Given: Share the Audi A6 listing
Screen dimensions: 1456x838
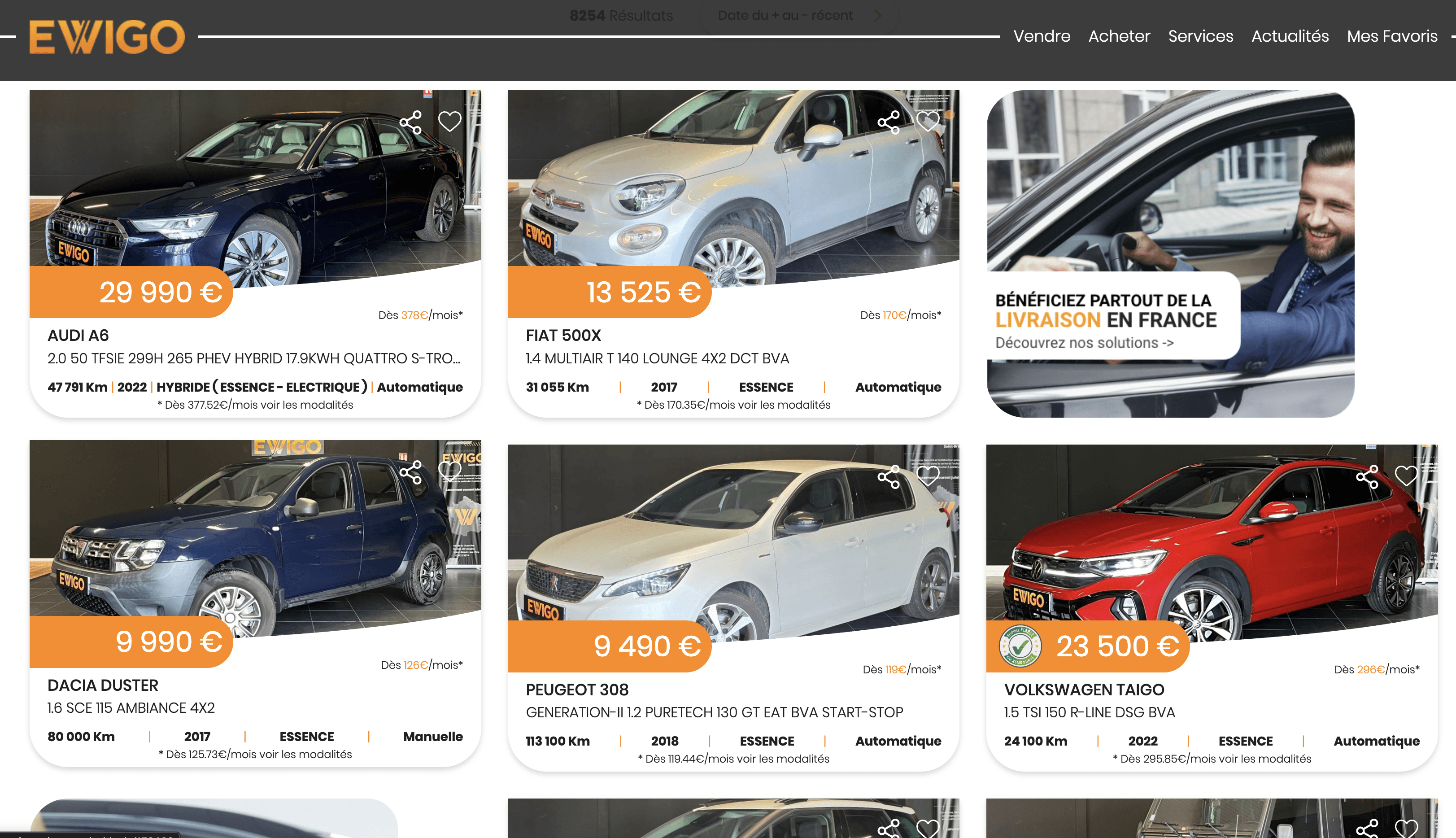Looking at the screenshot, I should 410,122.
